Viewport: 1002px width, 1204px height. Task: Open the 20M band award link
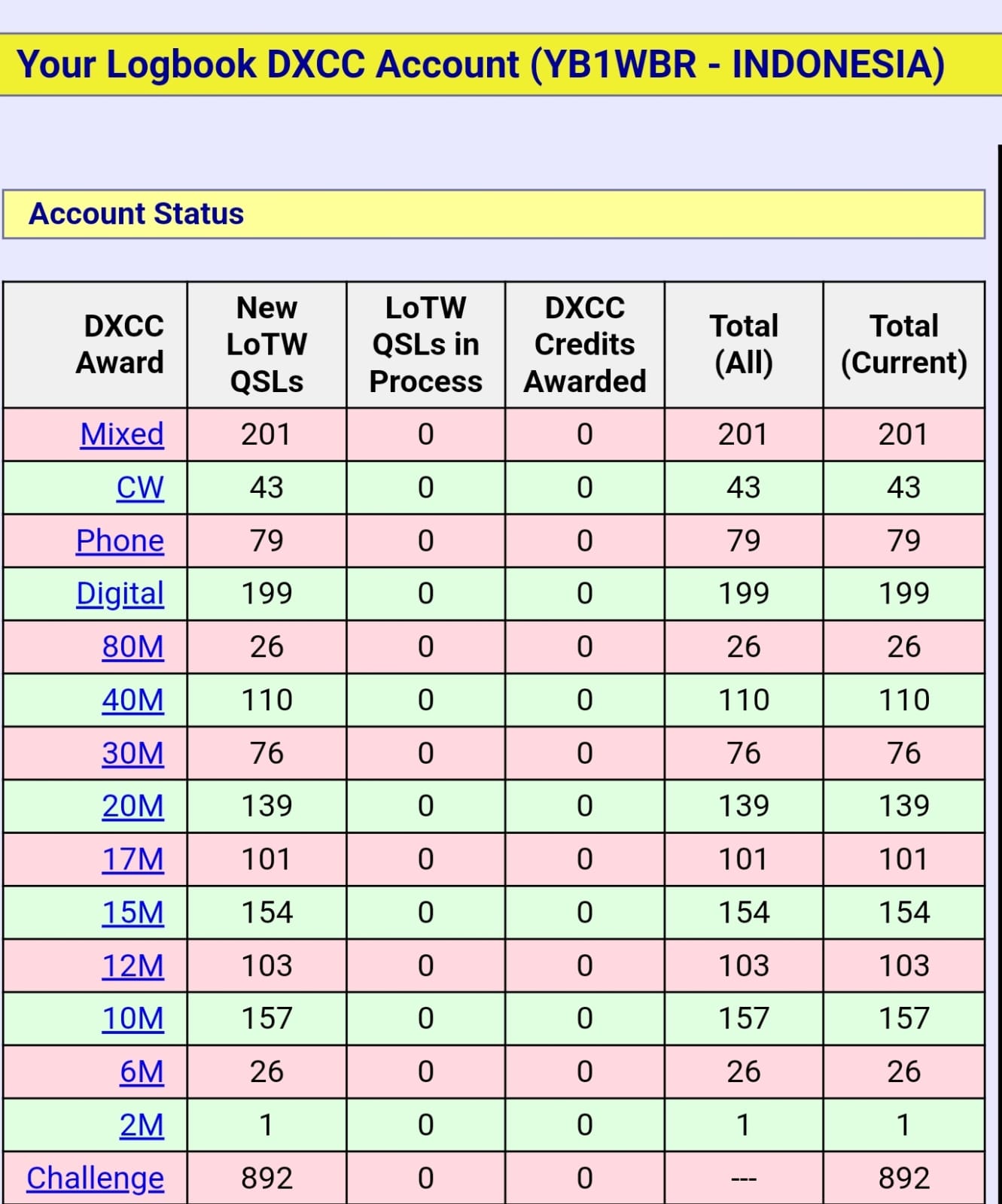[x=133, y=806]
